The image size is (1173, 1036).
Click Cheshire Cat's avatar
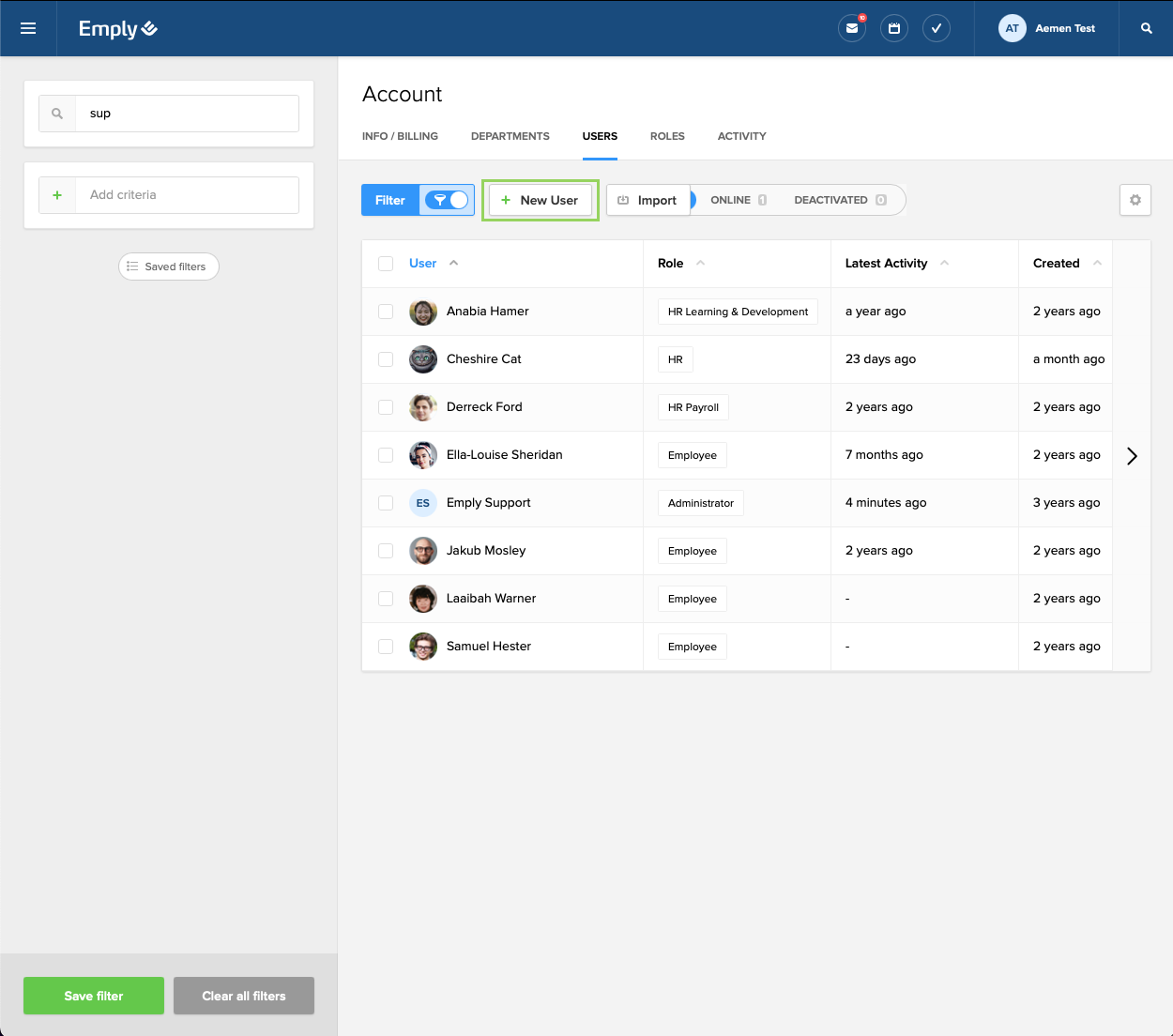click(x=423, y=359)
